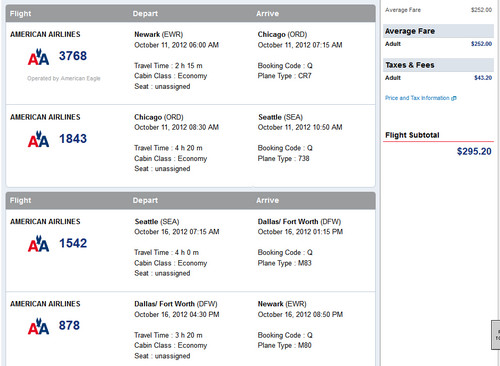Select flight number 878
Image resolution: width=500 pixels, height=366 pixels.
pyautogui.click(x=69, y=326)
